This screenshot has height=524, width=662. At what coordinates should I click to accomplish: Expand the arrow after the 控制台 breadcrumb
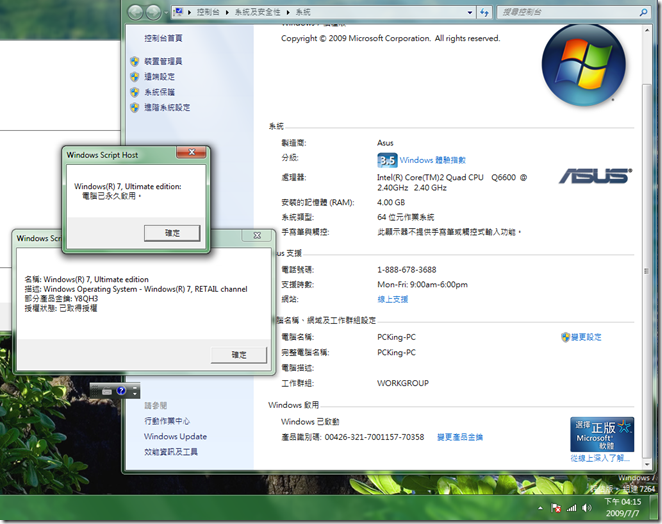227,13
